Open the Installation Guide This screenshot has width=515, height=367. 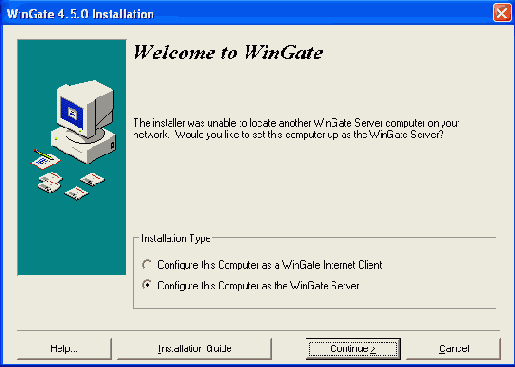pyautogui.click(x=194, y=349)
